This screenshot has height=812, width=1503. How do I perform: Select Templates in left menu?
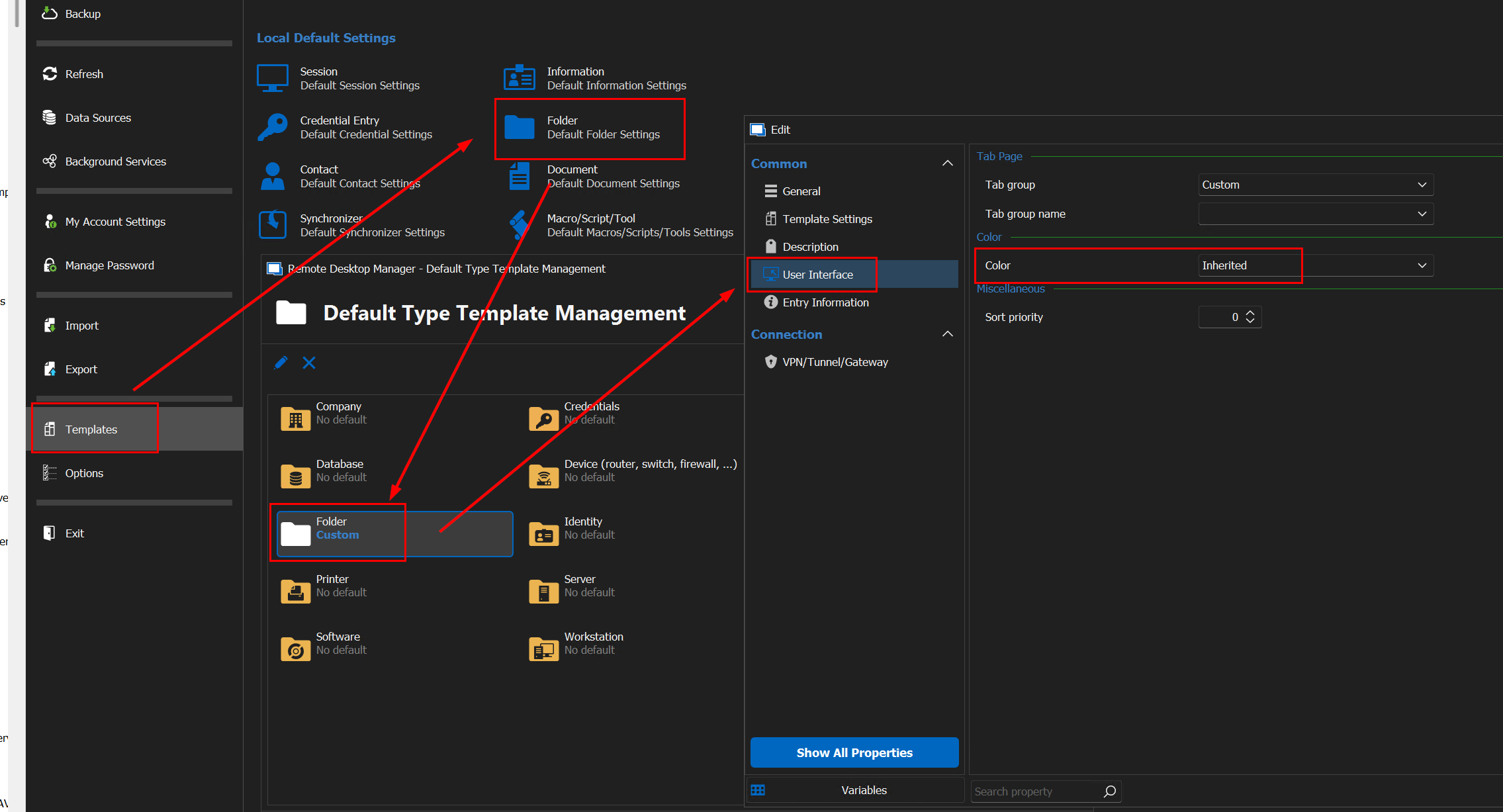[x=134, y=429]
